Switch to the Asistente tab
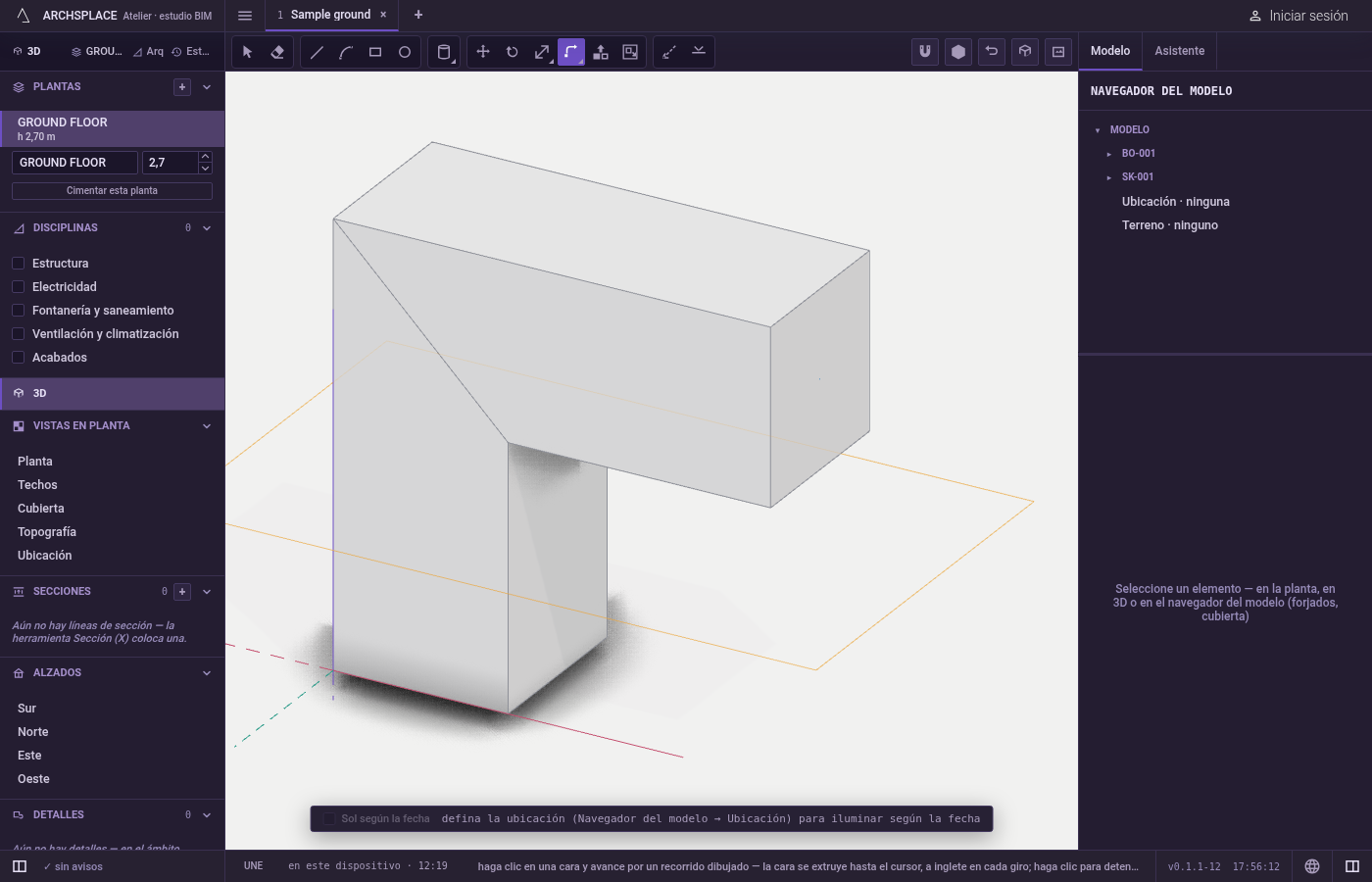 pos(1180,51)
